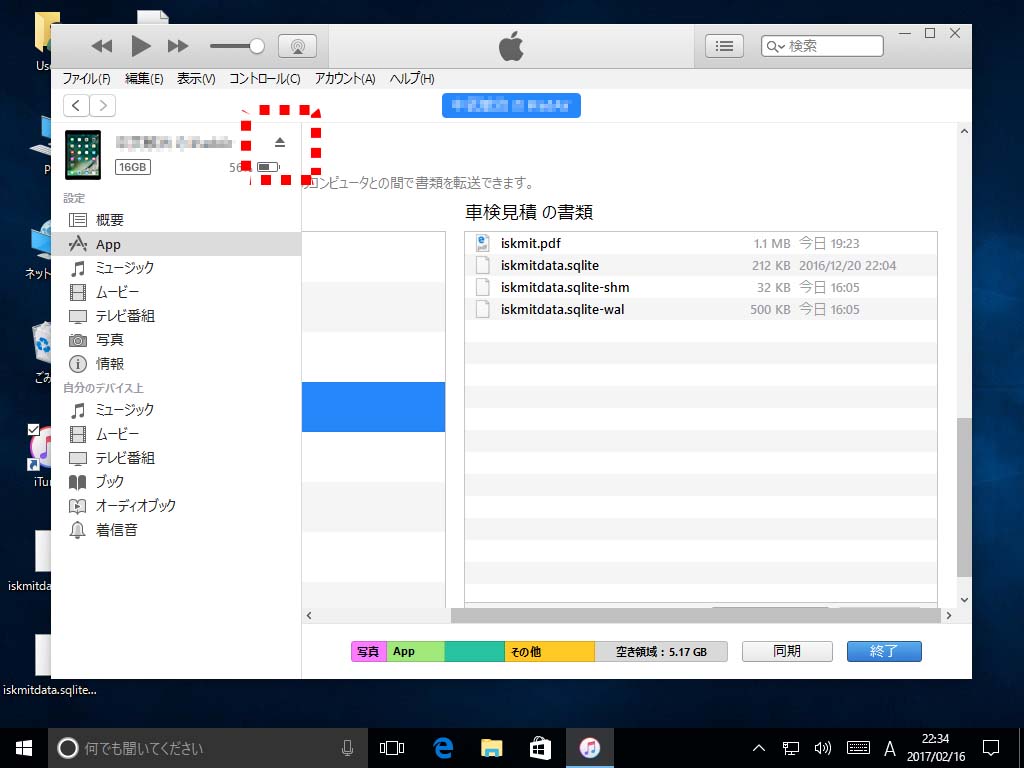Open AirPlay output icon

(297, 46)
